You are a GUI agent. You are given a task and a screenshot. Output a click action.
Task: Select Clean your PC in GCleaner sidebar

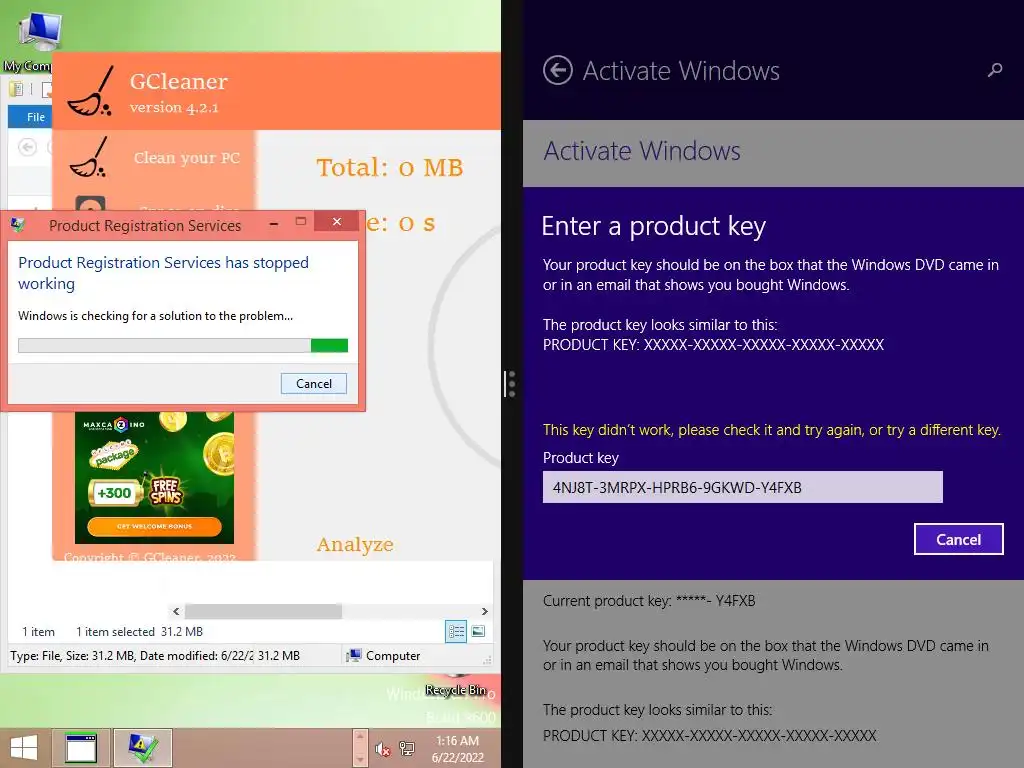tap(187, 157)
